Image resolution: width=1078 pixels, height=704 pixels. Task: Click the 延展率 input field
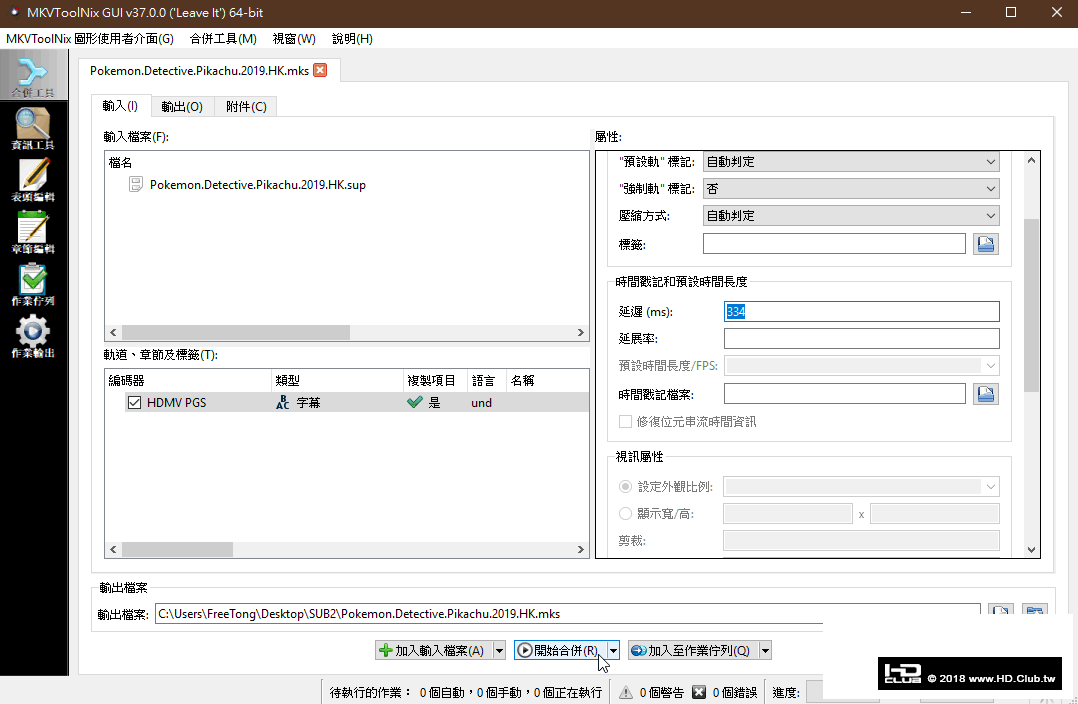pos(861,338)
